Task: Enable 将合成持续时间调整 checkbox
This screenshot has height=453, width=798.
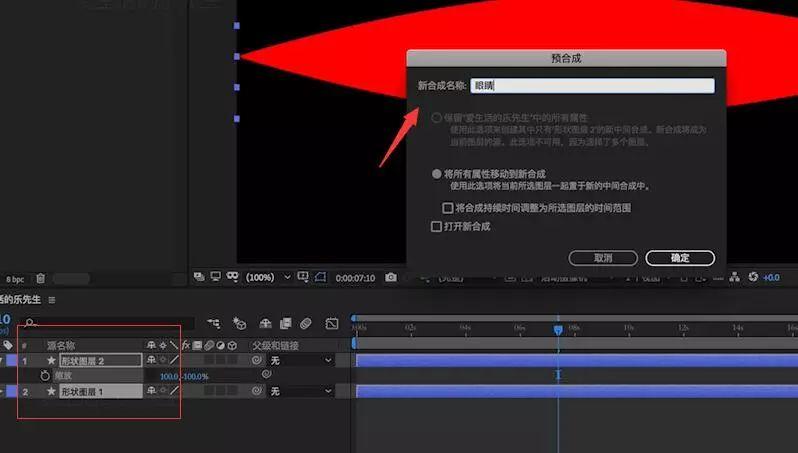Action: pos(448,208)
